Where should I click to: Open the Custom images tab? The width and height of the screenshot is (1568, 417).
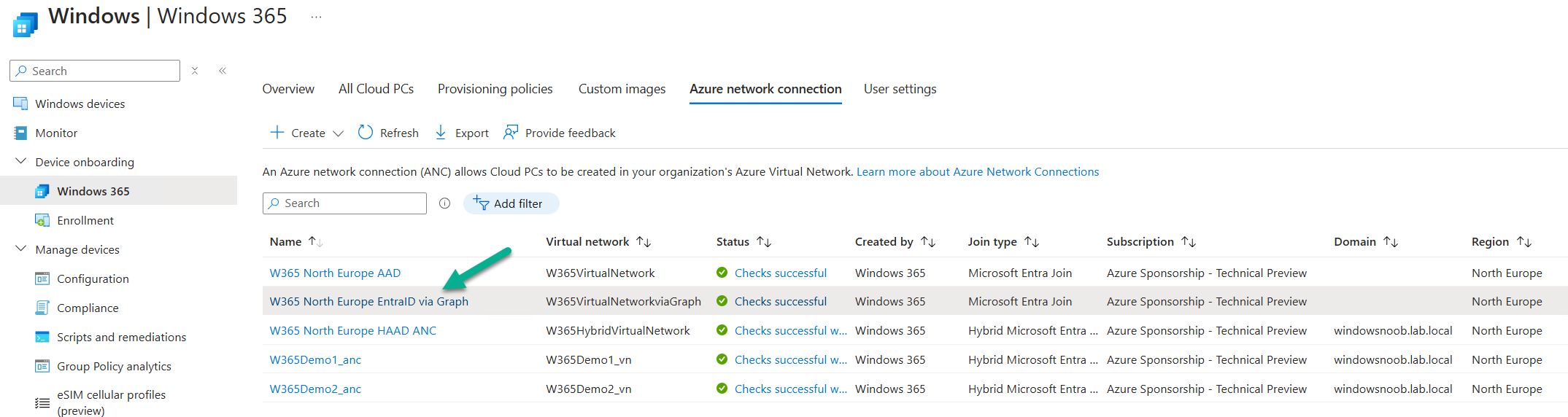622,89
